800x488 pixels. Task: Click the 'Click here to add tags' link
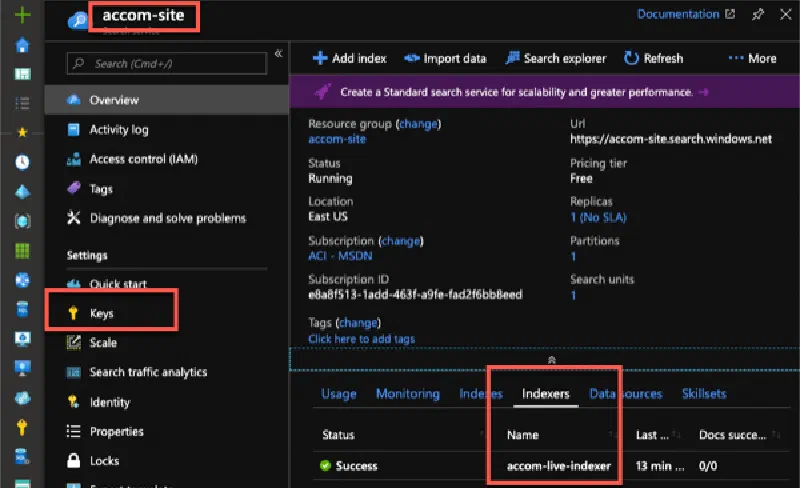coord(361,339)
